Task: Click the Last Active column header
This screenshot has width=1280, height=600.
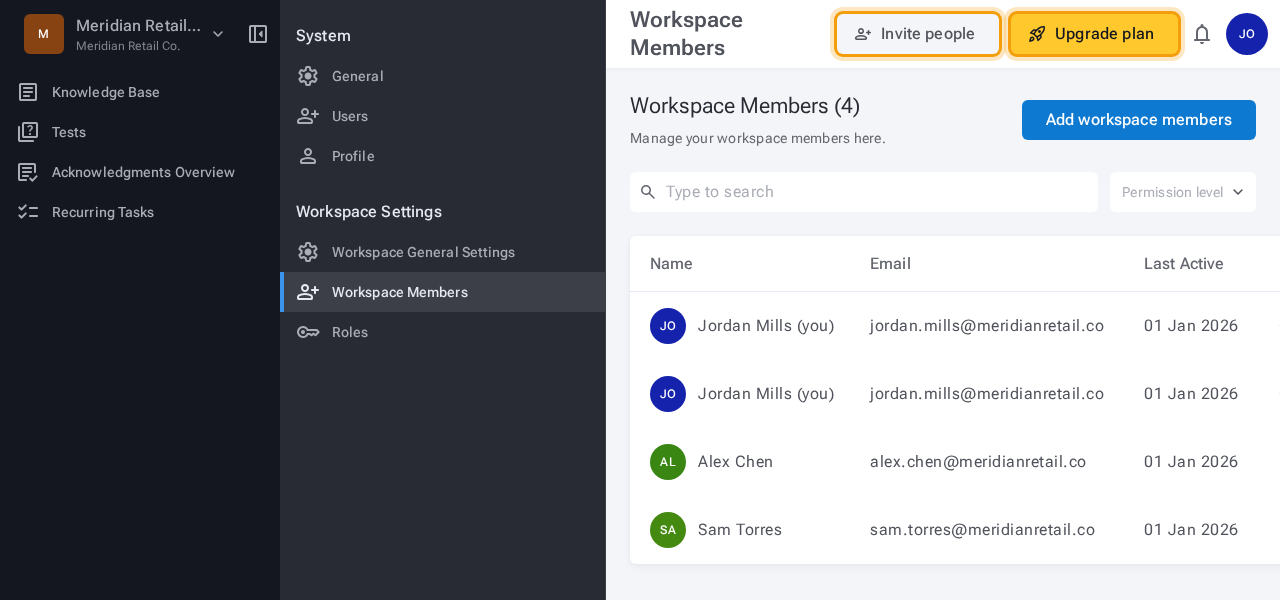Action: click(1184, 264)
